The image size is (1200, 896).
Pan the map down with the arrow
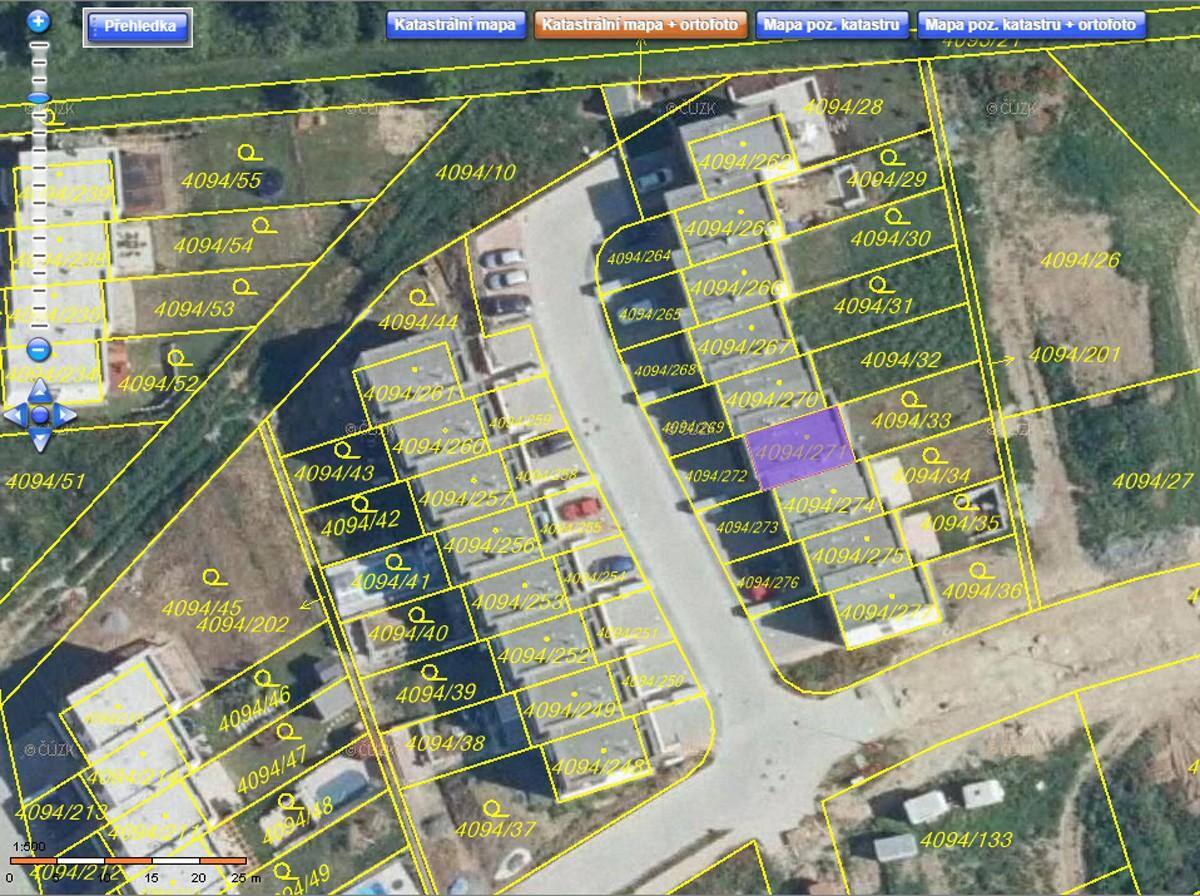(x=39, y=438)
